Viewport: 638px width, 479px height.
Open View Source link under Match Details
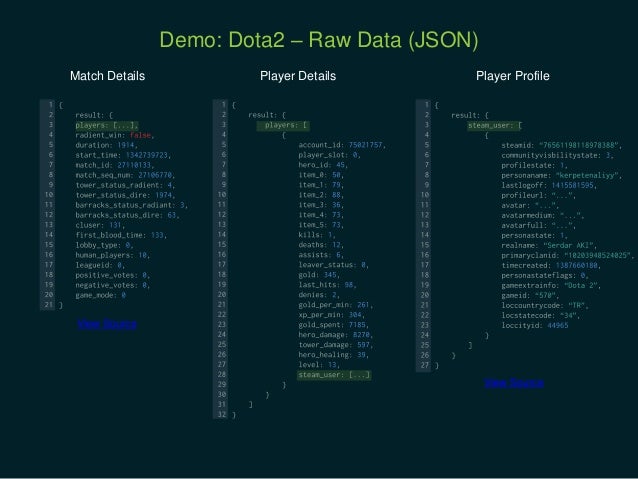(x=107, y=324)
